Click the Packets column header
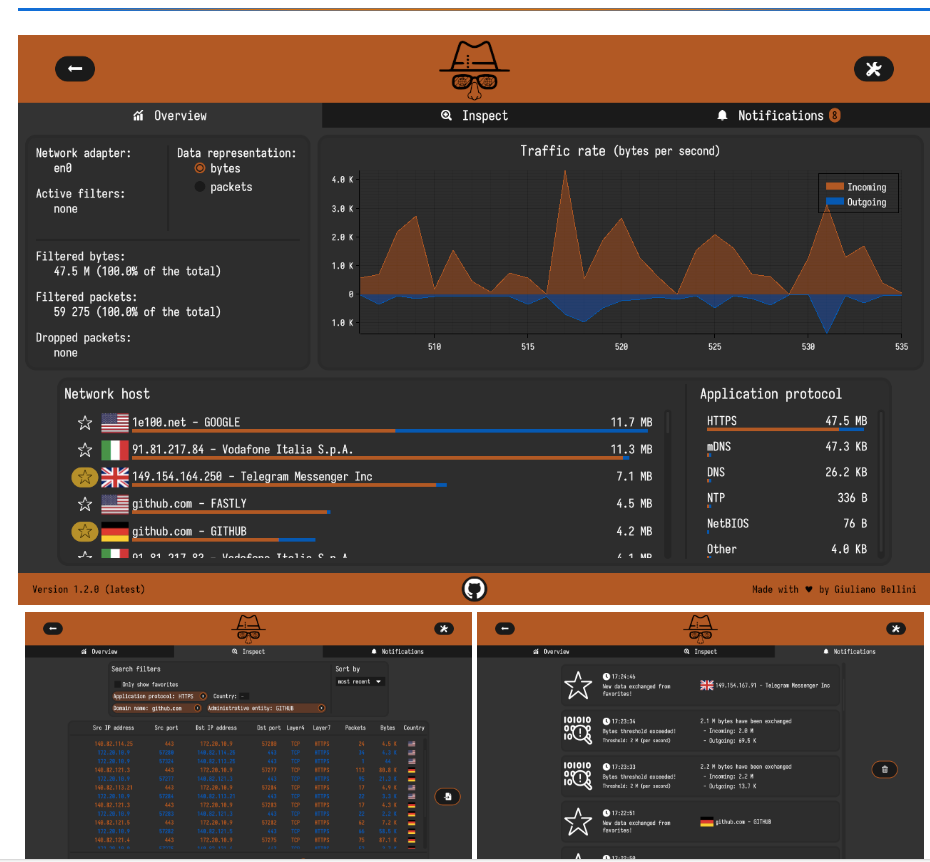Viewport: 930px width, 862px height. point(355,727)
